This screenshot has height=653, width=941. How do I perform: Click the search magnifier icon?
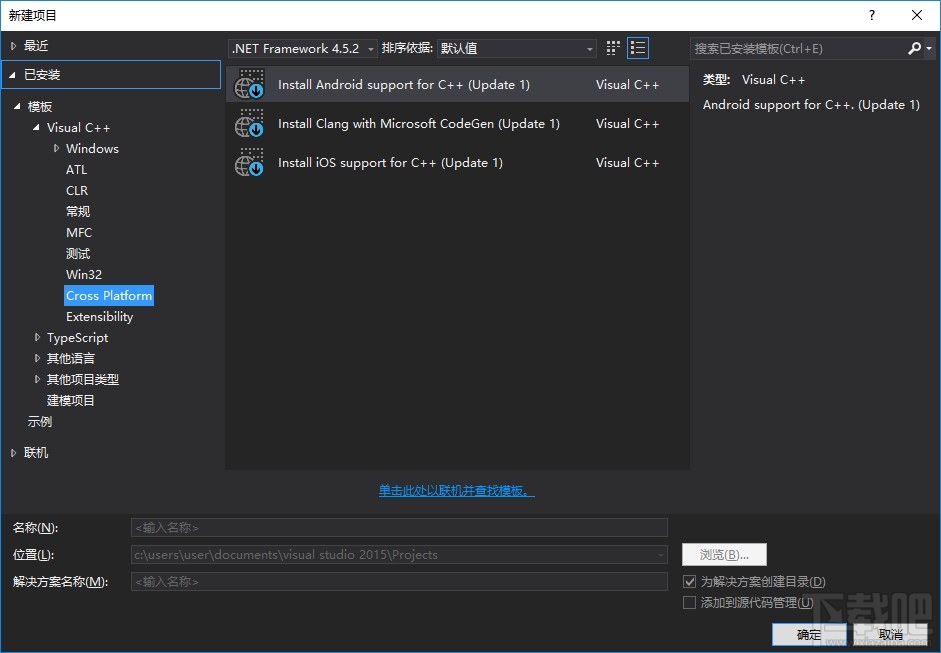click(x=915, y=49)
